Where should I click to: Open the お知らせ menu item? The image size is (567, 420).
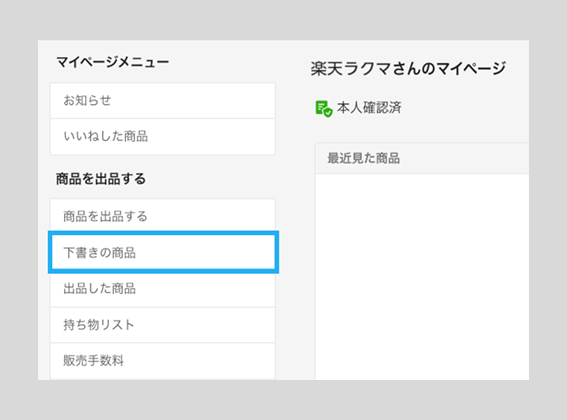click(162, 101)
